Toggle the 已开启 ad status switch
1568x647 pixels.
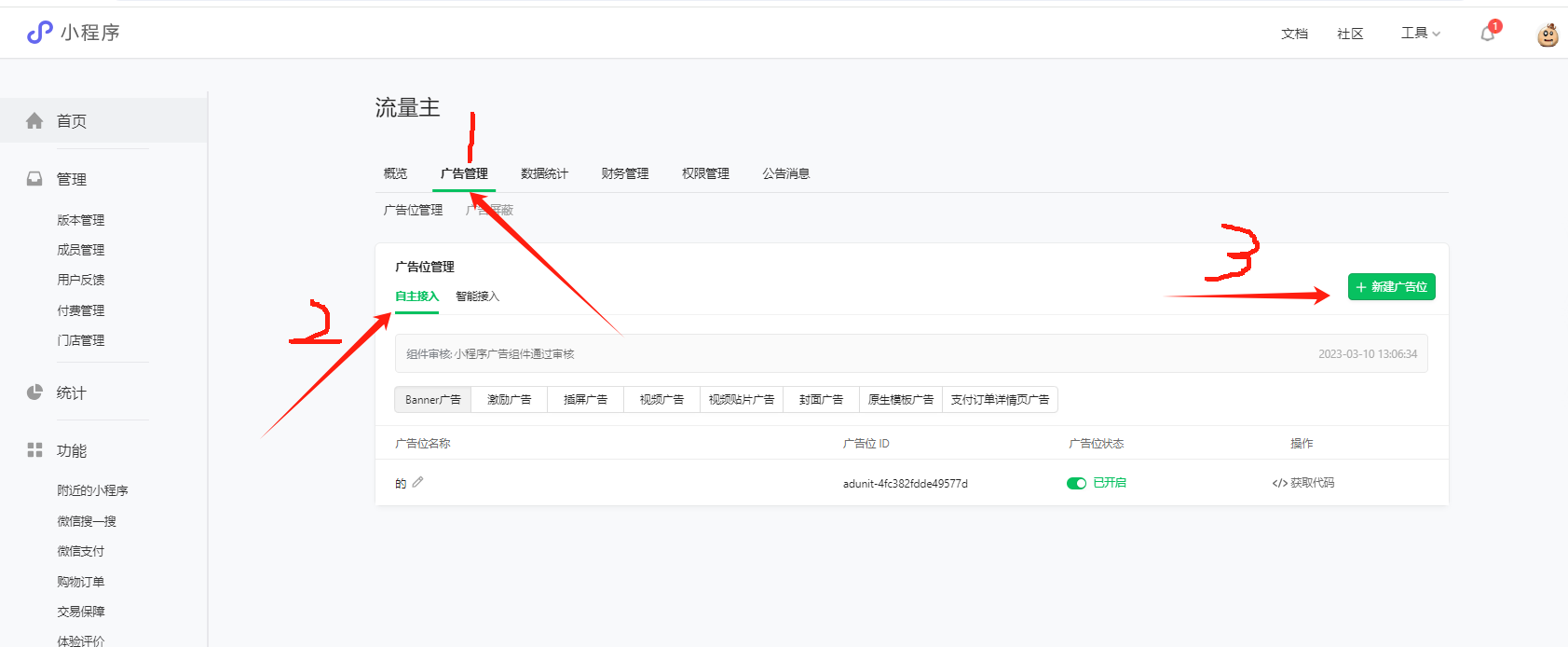click(x=1076, y=483)
